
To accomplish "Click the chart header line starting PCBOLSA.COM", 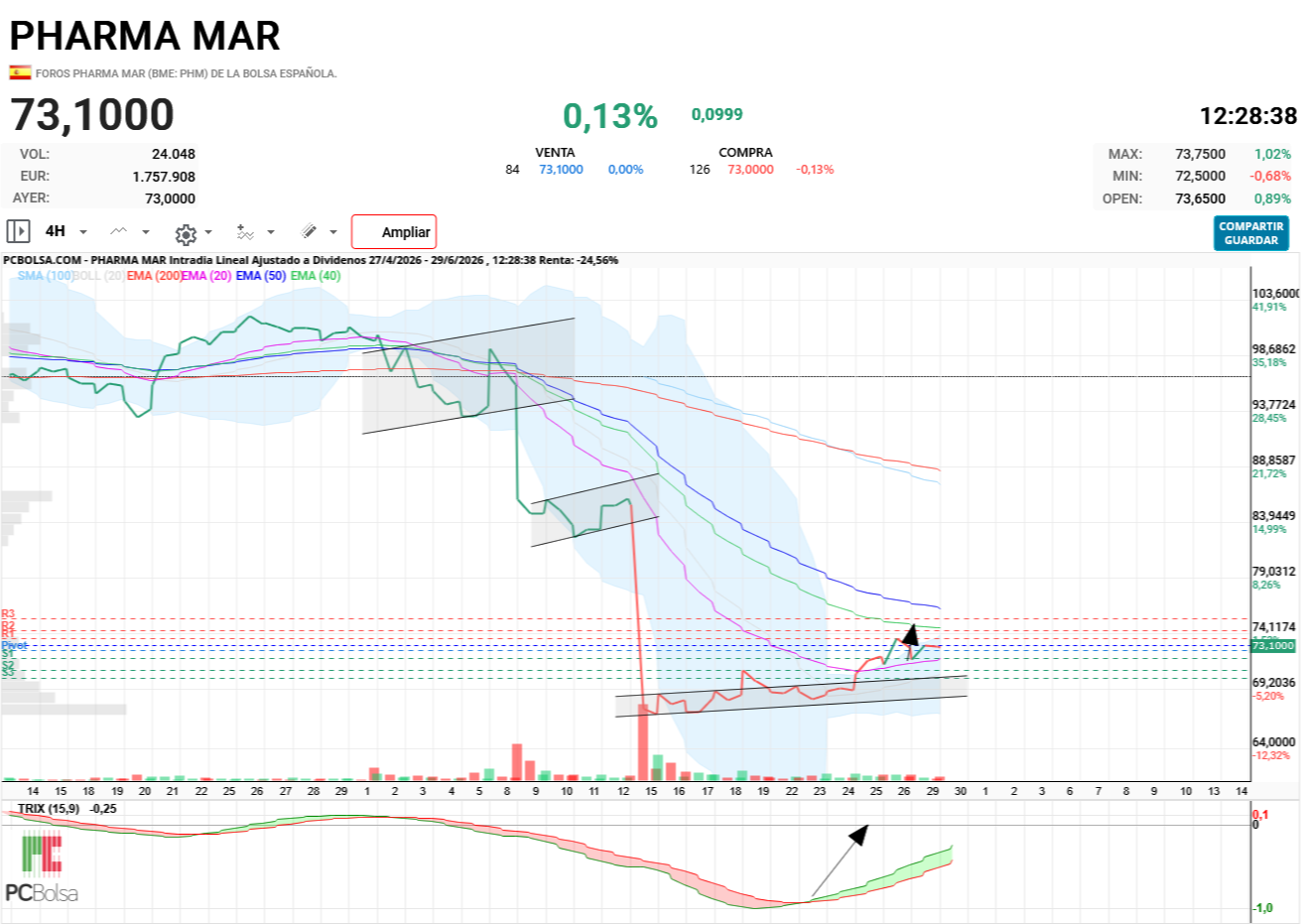I will [311, 260].
